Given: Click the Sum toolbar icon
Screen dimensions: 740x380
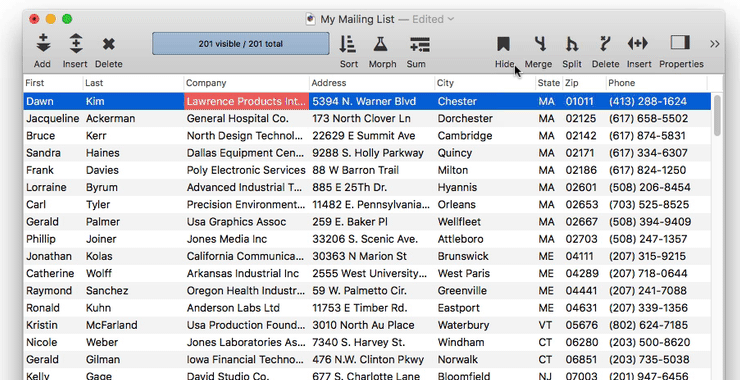Looking at the screenshot, I should tap(420, 44).
